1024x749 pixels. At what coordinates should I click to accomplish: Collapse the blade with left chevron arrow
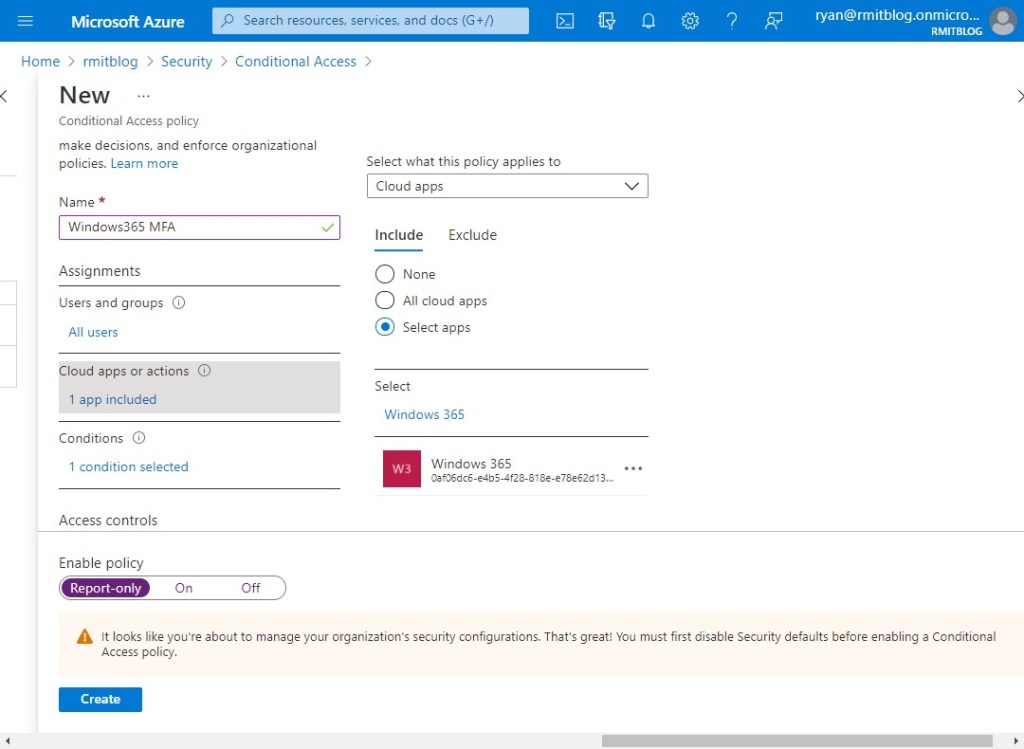pos(5,97)
